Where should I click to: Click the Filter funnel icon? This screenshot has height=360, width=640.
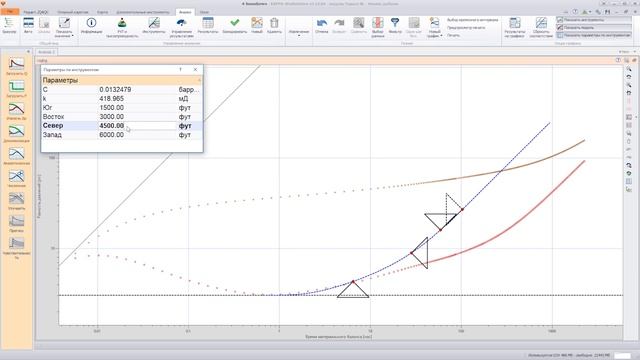(395, 26)
